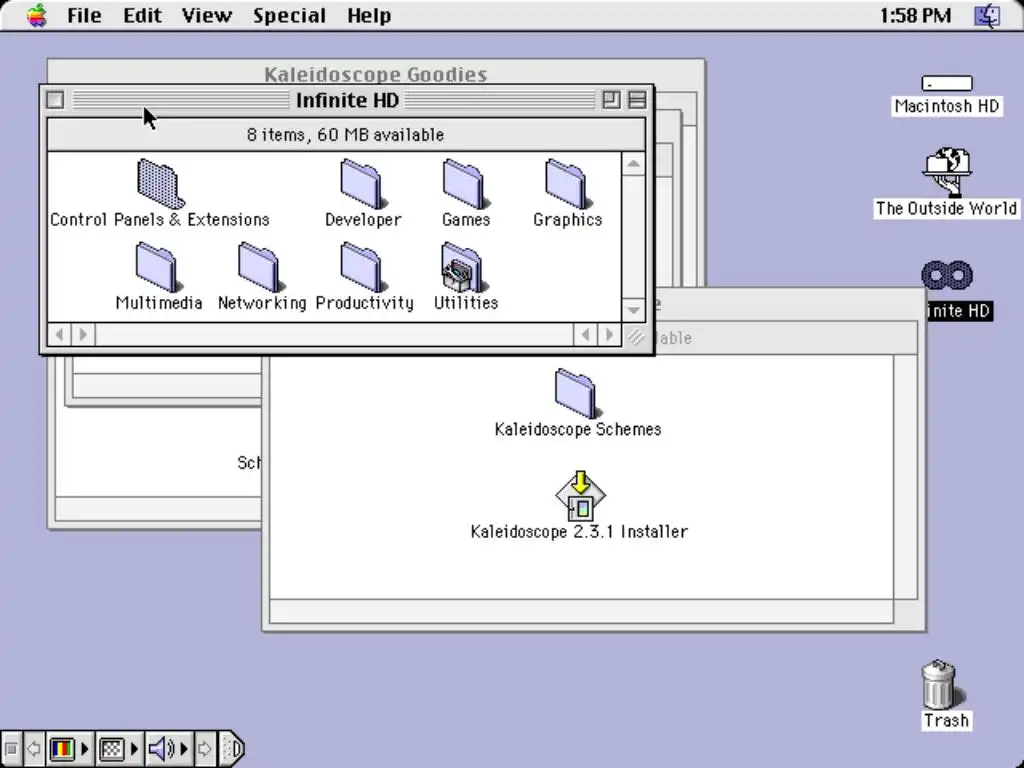Open the Developer folder
This screenshot has height=768, width=1024.
363,184
